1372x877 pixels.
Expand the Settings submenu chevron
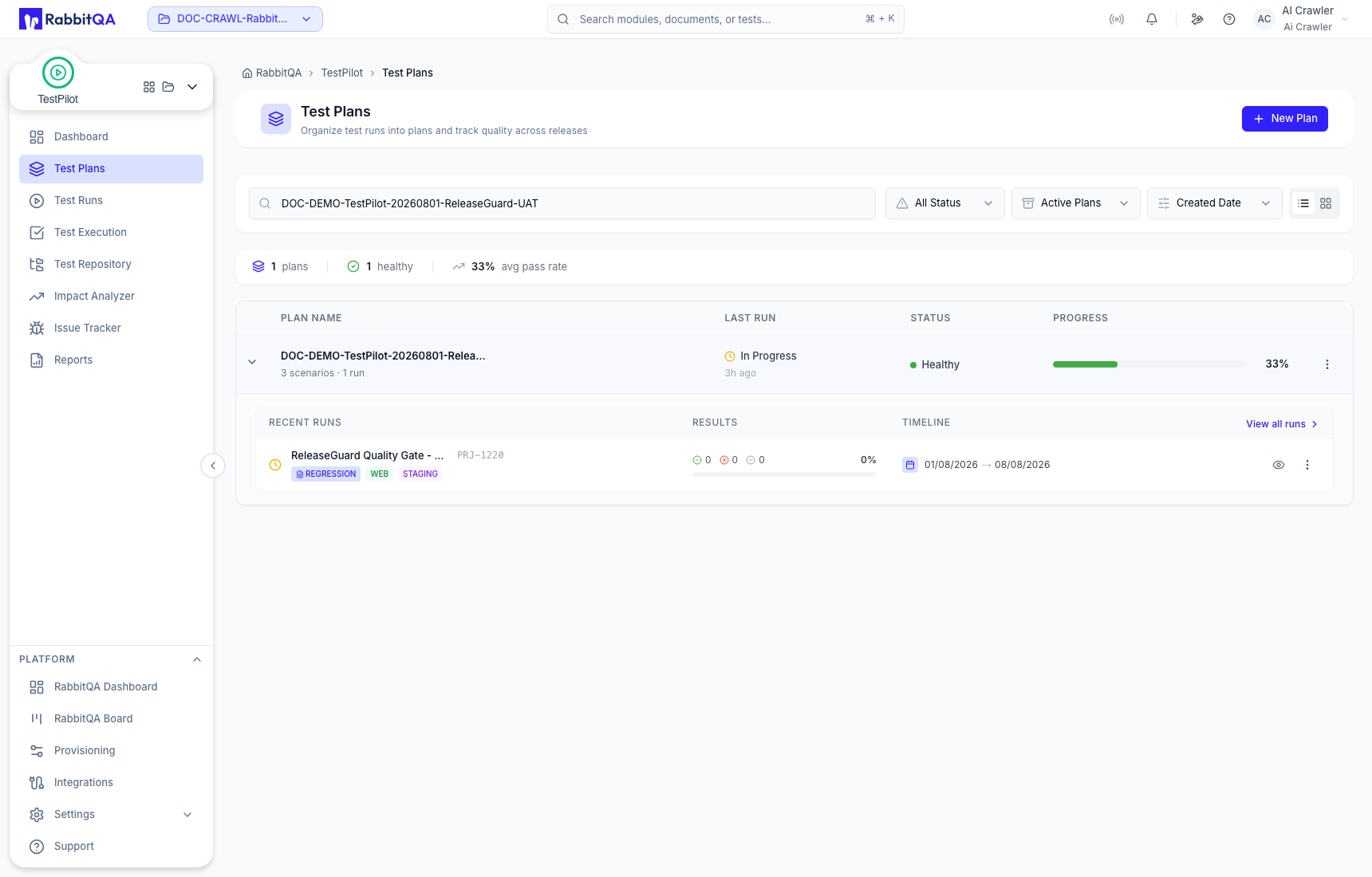point(187,815)
